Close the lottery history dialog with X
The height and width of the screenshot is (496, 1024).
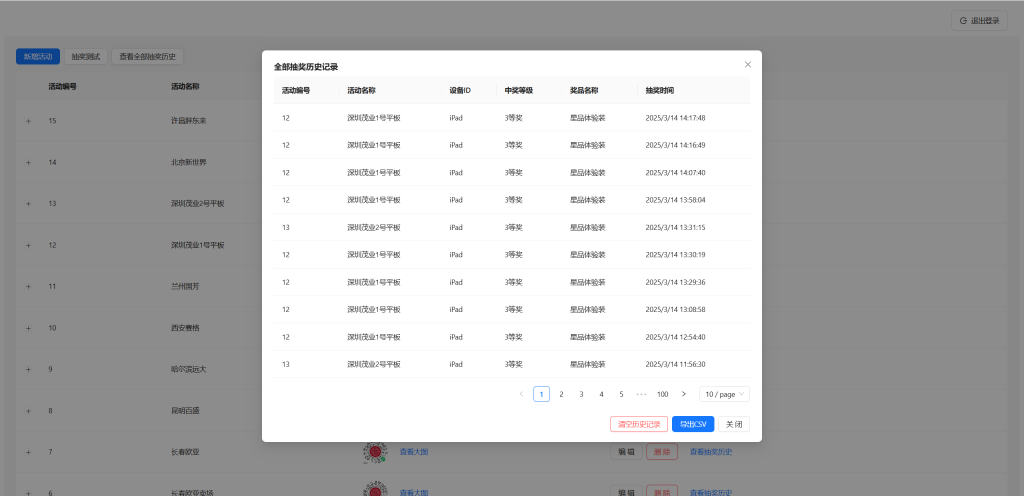tap(748, 65)
